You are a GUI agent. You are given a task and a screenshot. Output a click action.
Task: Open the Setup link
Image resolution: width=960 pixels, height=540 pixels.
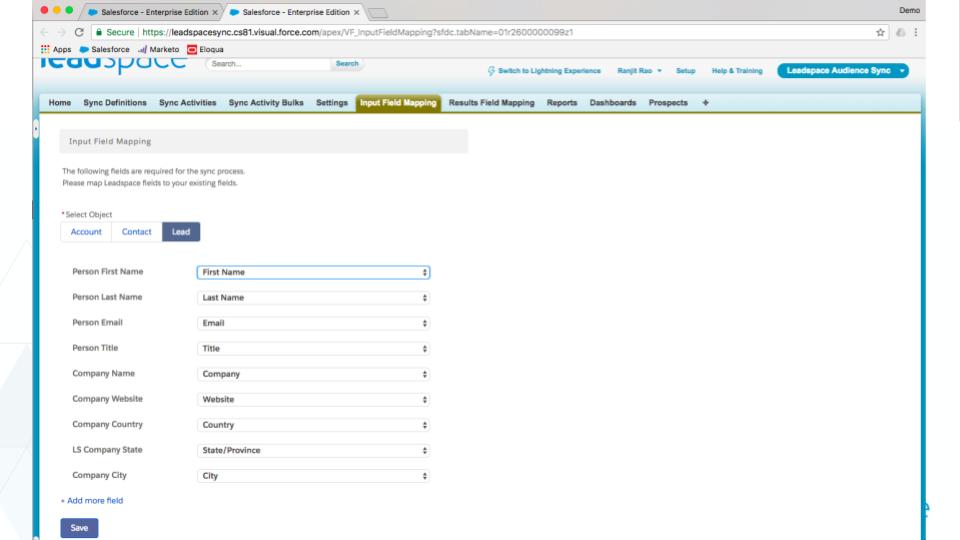[685, 71]
